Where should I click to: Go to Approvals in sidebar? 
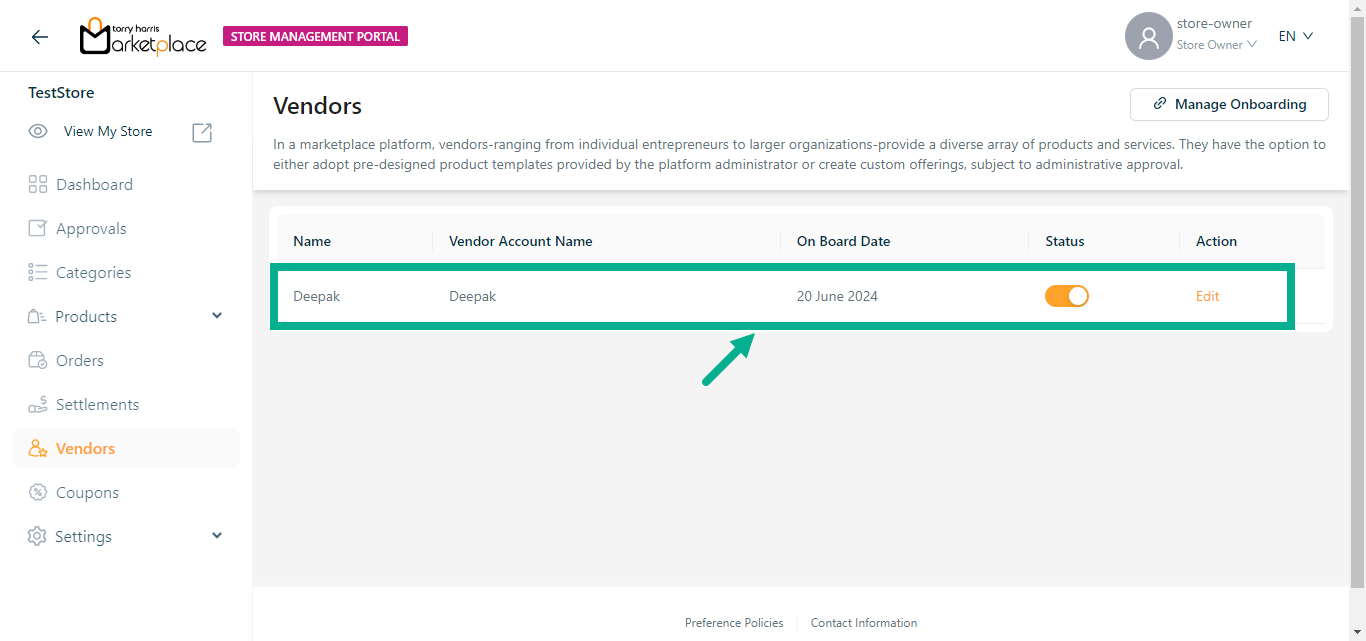pyautogui.click(x=91, y=228)
